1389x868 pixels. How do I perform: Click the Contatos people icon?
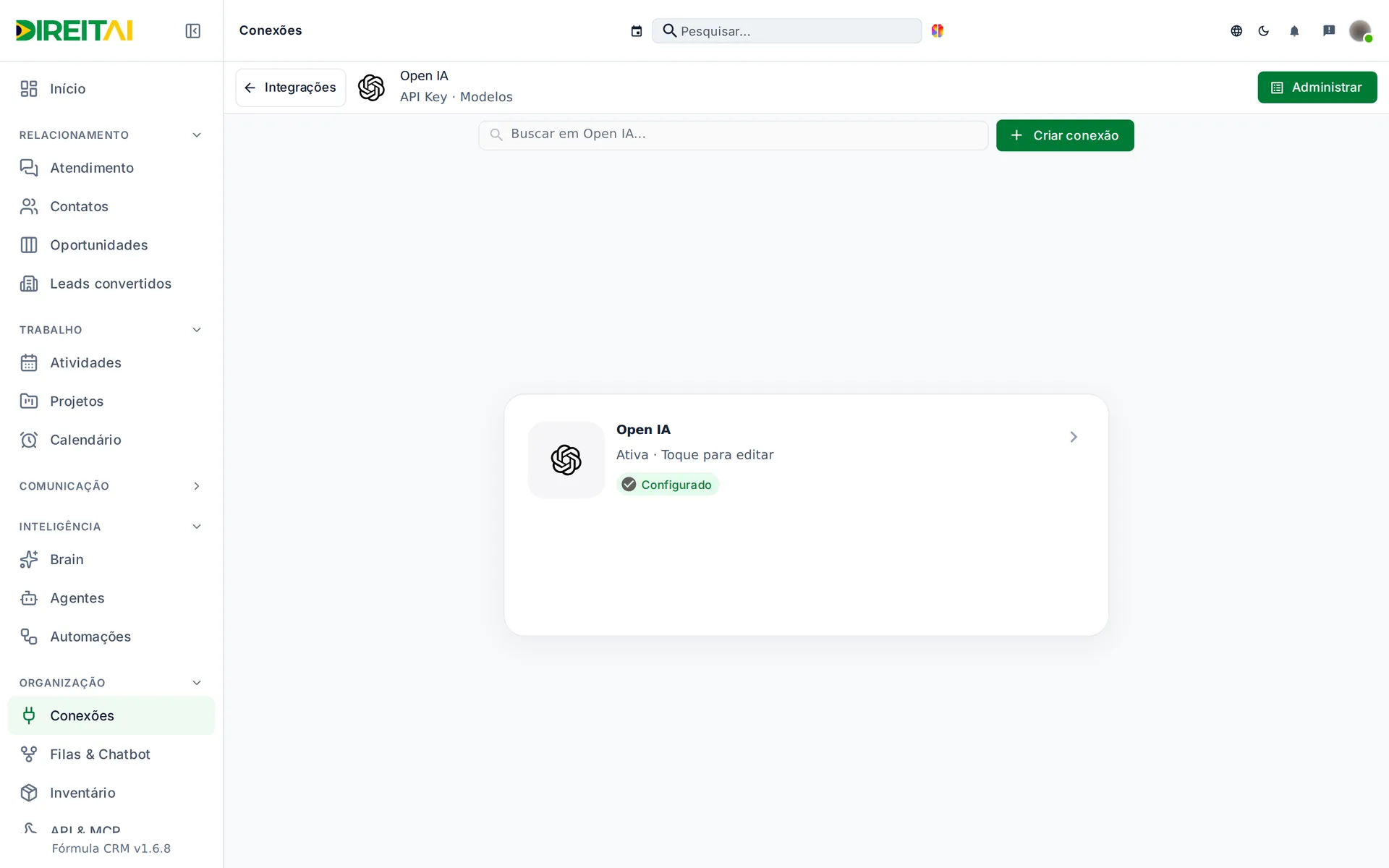[29, 207]
